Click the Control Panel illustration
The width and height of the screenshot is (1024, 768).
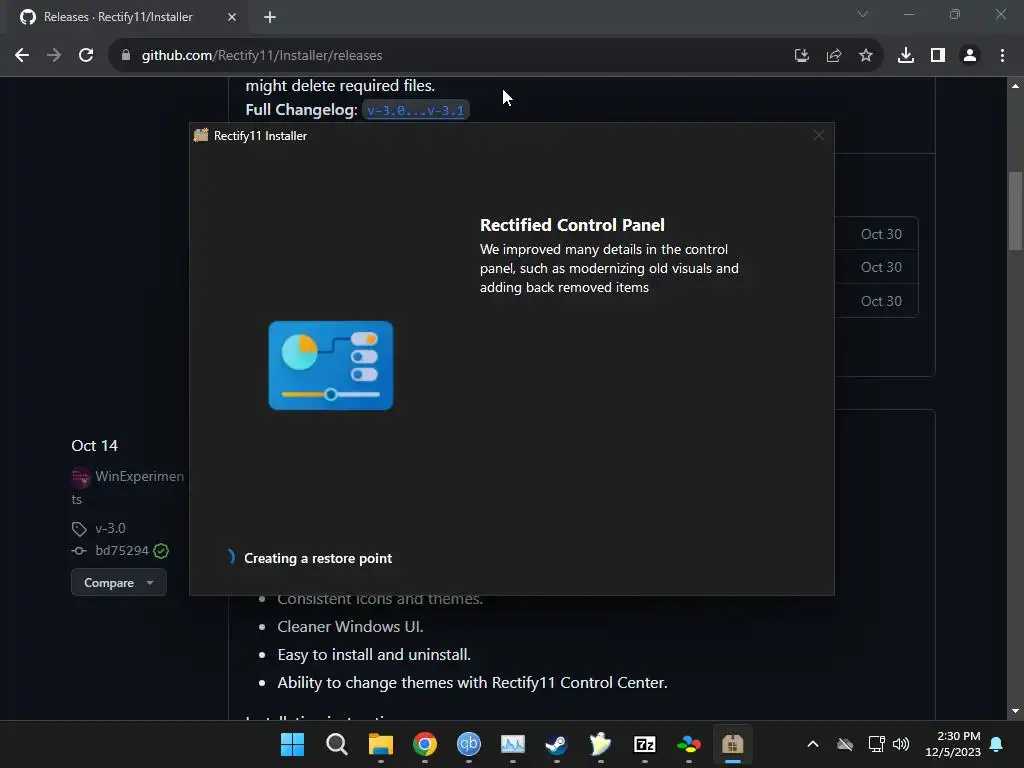tap(330, 365)
